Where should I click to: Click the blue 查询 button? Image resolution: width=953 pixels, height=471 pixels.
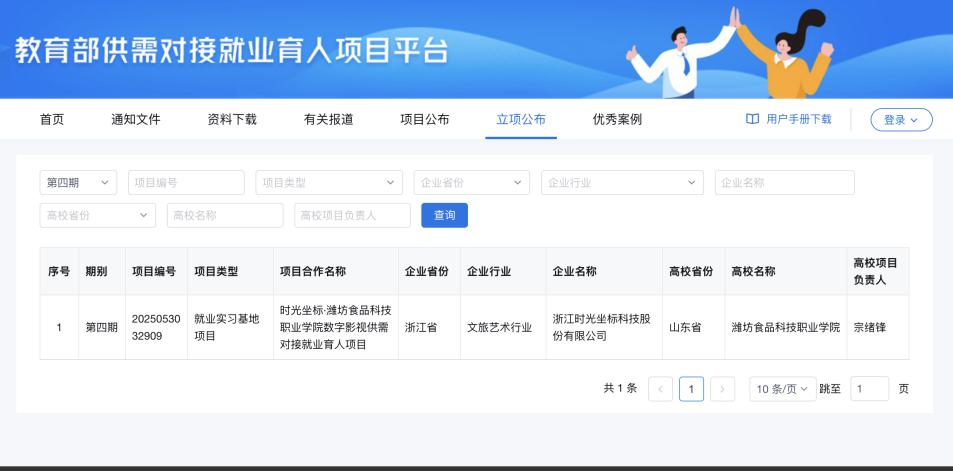[x=444, y=215]
